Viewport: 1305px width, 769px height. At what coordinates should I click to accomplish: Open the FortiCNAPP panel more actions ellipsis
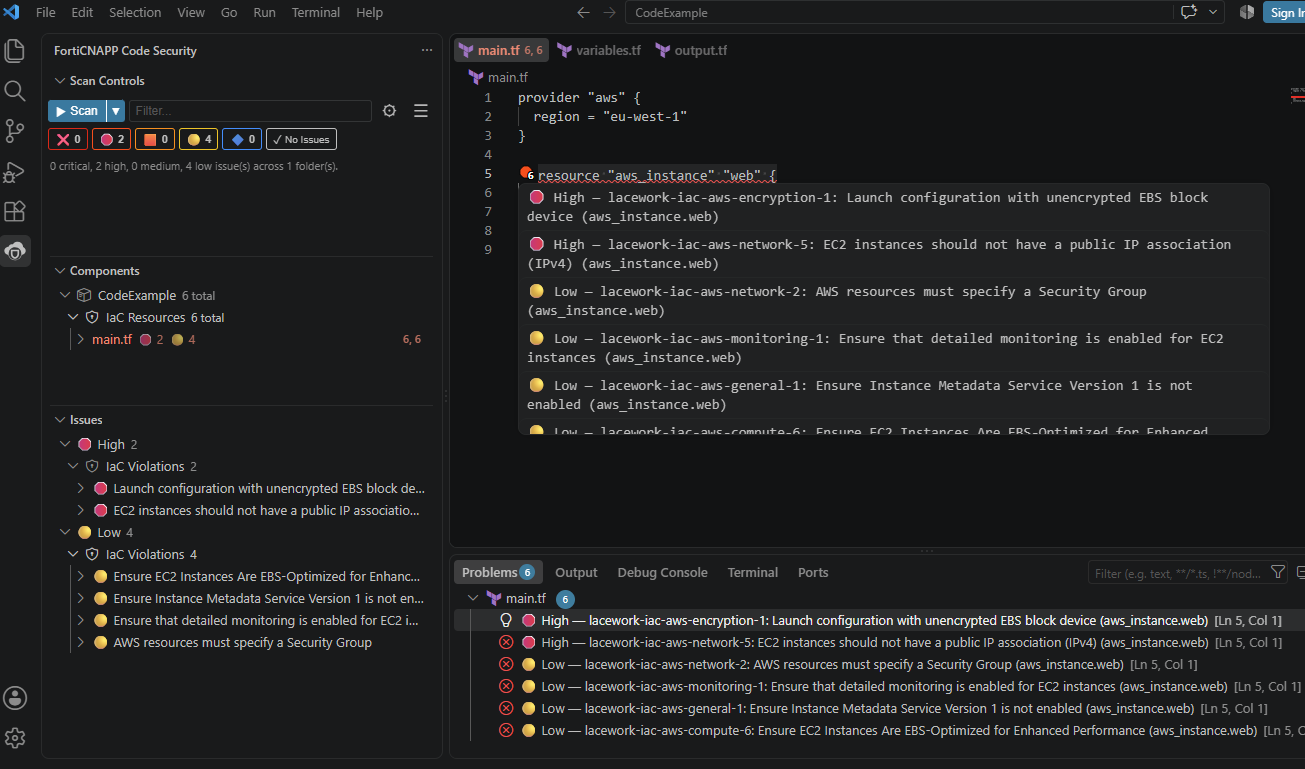pyautogui.click(x=427, y=50)
